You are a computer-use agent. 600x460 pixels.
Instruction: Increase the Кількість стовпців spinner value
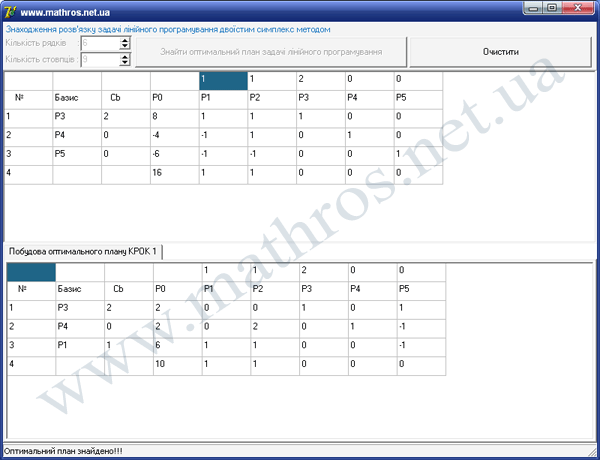(x=125, y=56)
